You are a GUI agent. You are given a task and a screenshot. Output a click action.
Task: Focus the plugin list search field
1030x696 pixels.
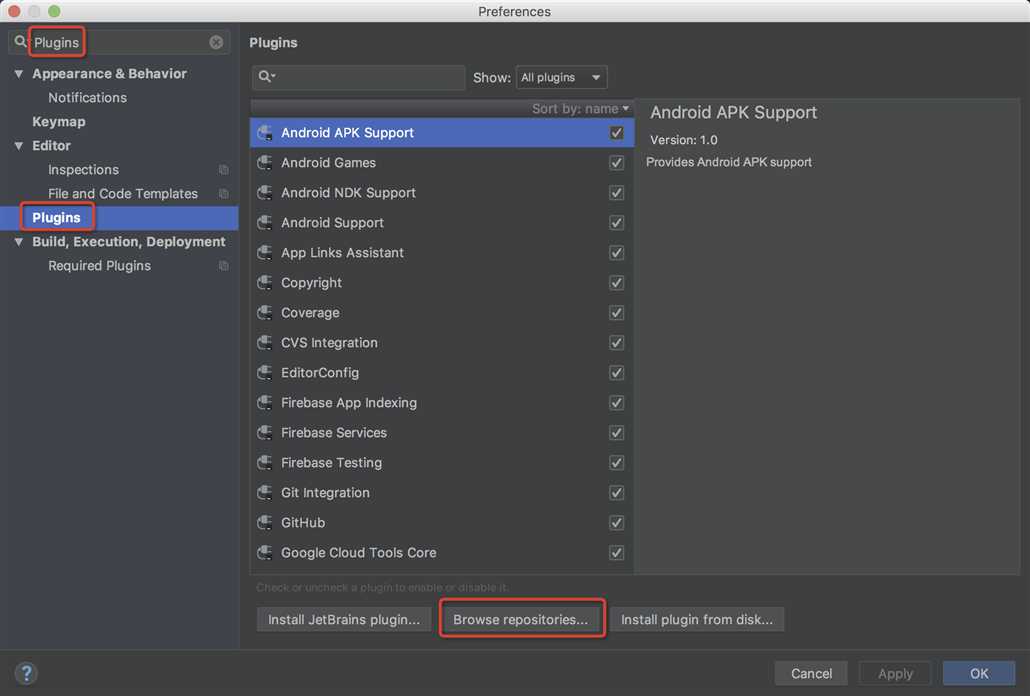359,77
